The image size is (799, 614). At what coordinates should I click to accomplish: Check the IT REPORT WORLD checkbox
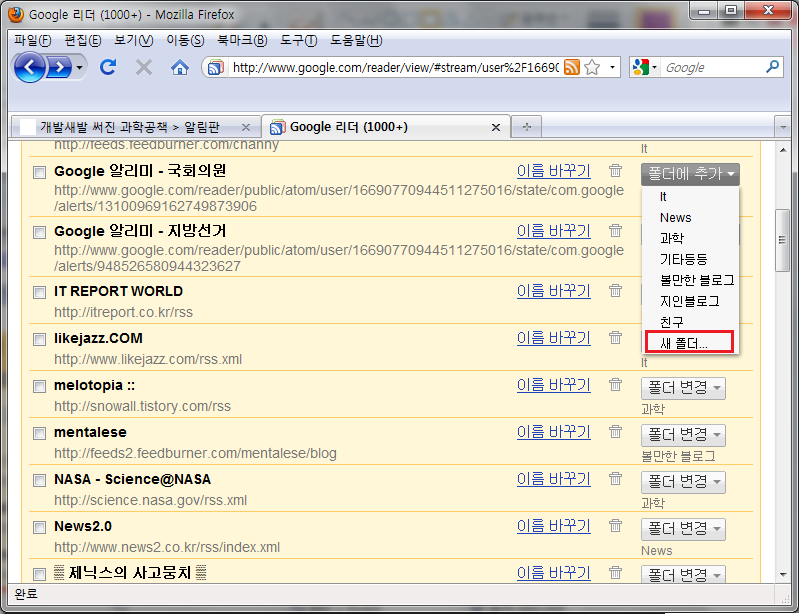(39, 292)
